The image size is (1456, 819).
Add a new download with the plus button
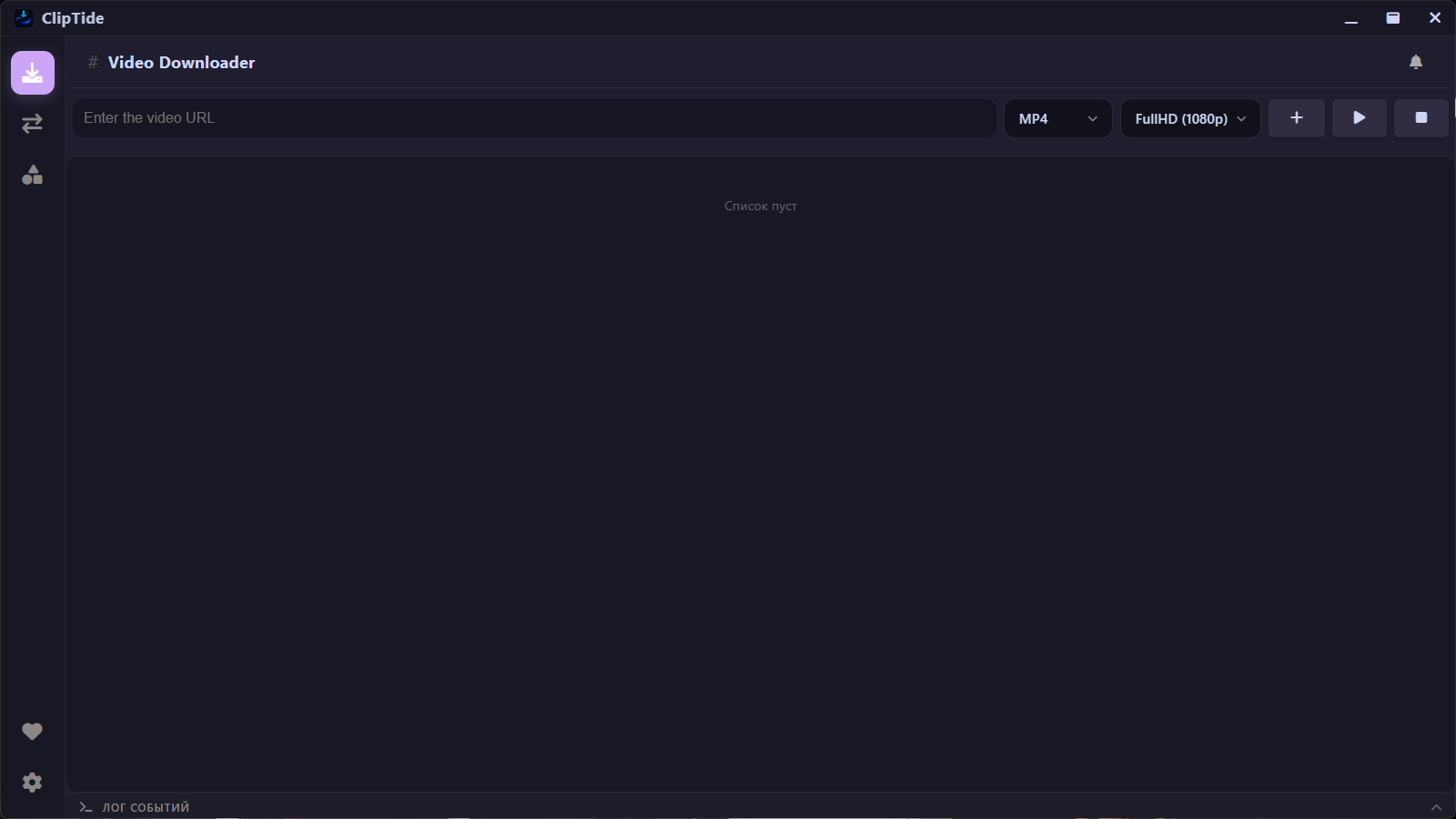(1297, 117)
